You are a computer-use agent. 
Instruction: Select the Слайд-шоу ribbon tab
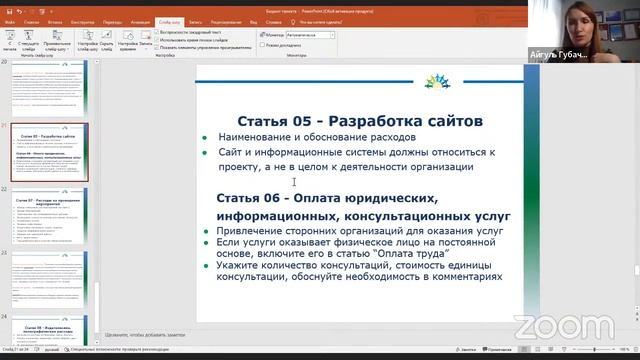click(169, 22)
